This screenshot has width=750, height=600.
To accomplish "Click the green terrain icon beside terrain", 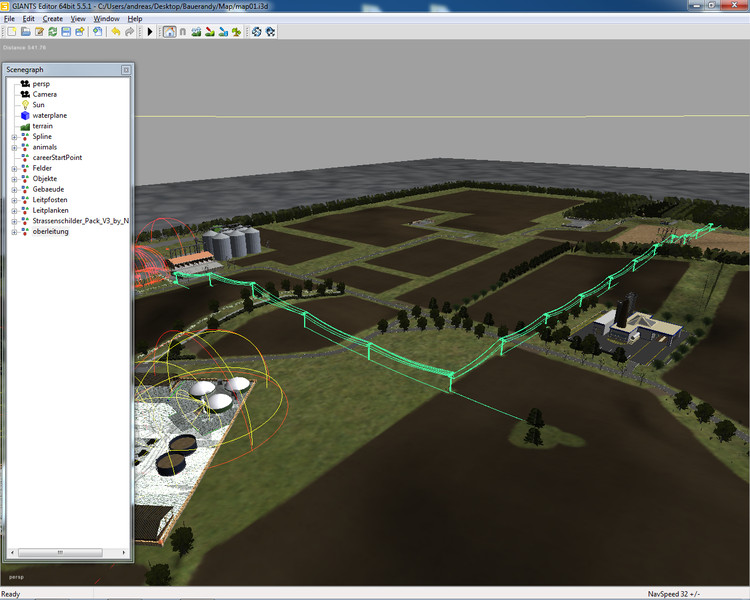I will click(25, 126).
